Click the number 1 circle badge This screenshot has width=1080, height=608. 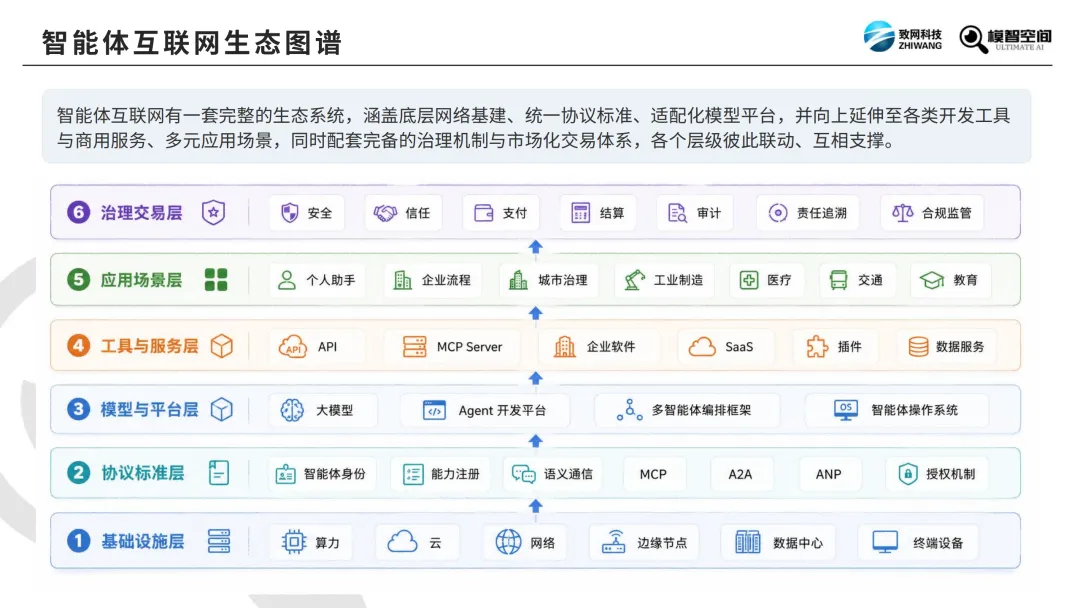(79, 541)
